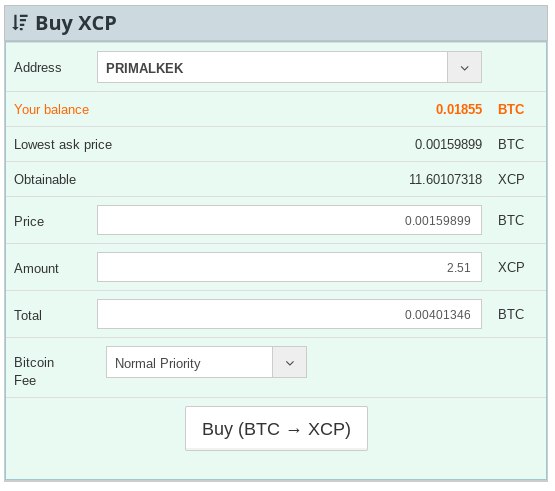The image size is (555, 491).
Task: Click the Bitcoin Fee label
Action: pyautogui.click(x=34, y=372)
